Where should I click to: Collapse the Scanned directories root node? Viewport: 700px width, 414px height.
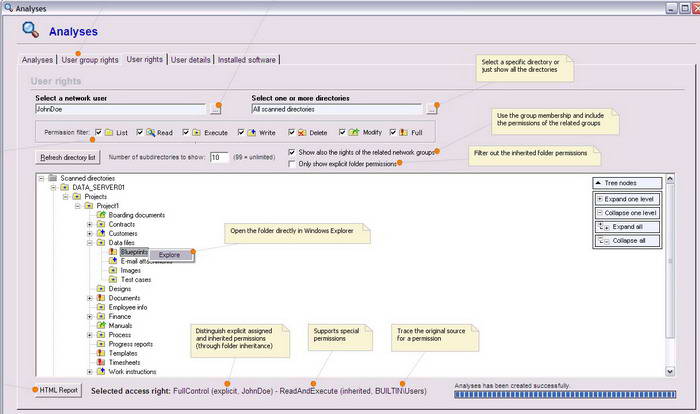click(41, 178)
